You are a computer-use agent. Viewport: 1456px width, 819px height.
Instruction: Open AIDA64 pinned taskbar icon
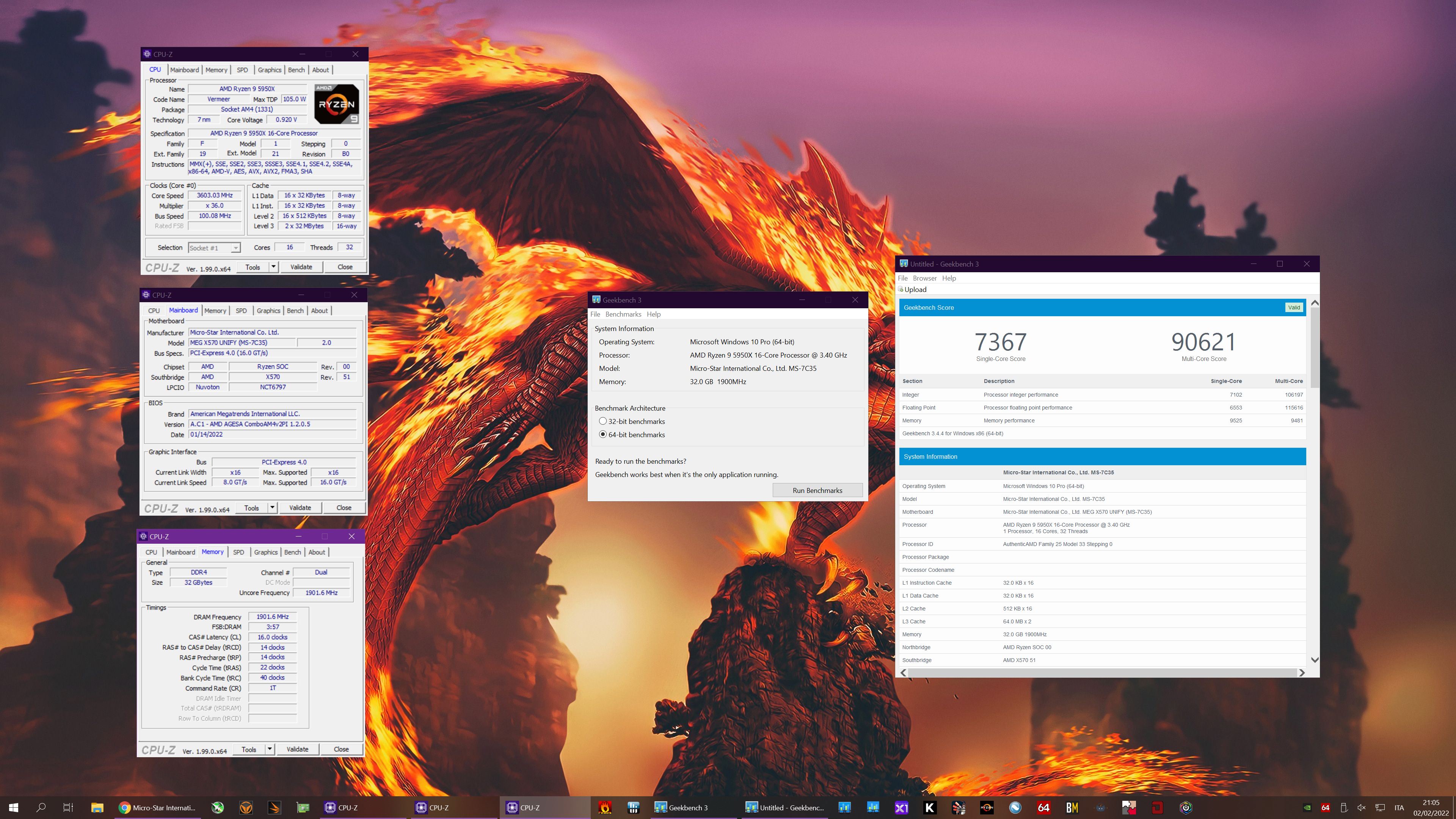(1044, 808)
